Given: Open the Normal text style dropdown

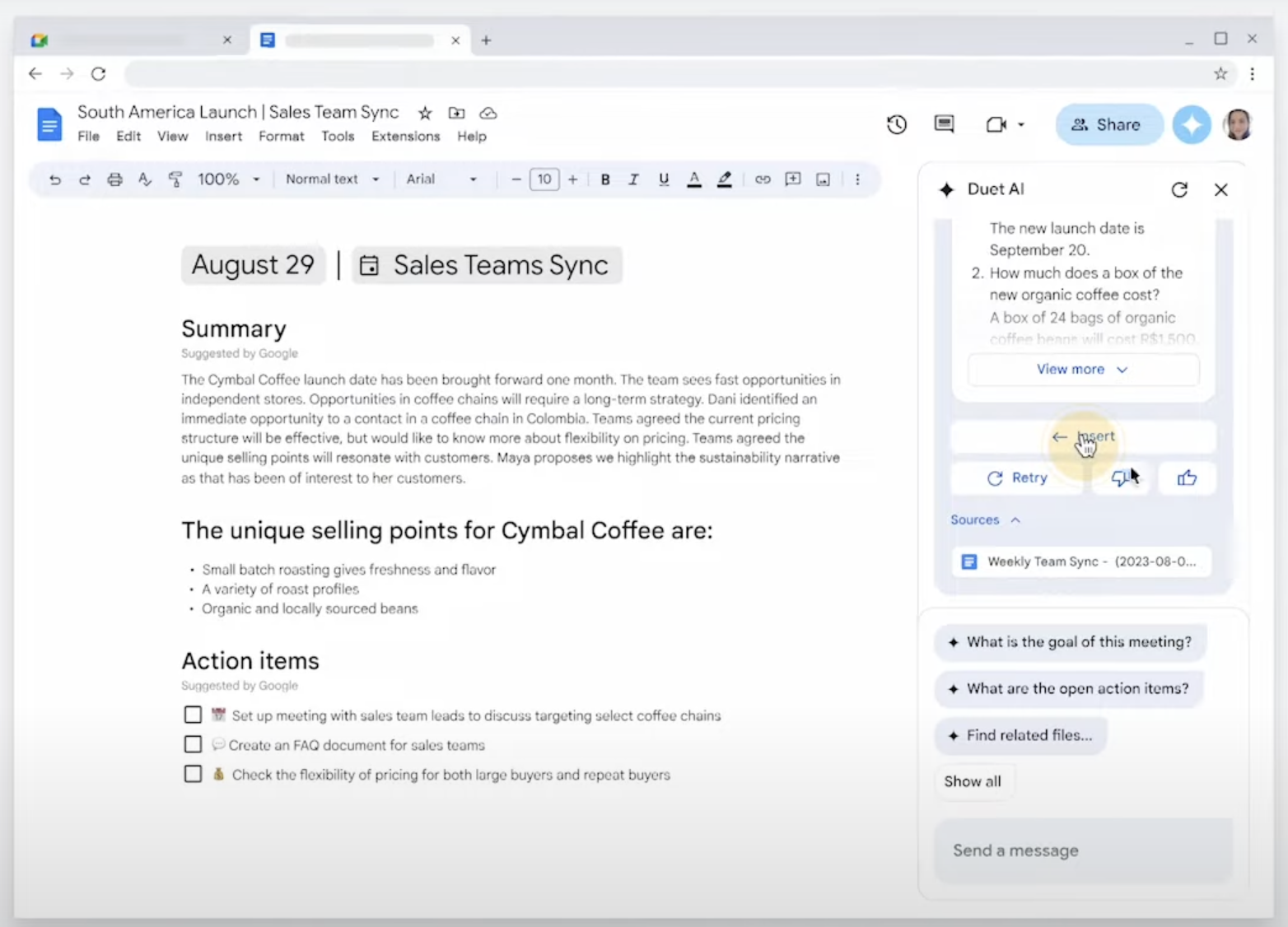Looking at the screenshot, I should [333, 179].
